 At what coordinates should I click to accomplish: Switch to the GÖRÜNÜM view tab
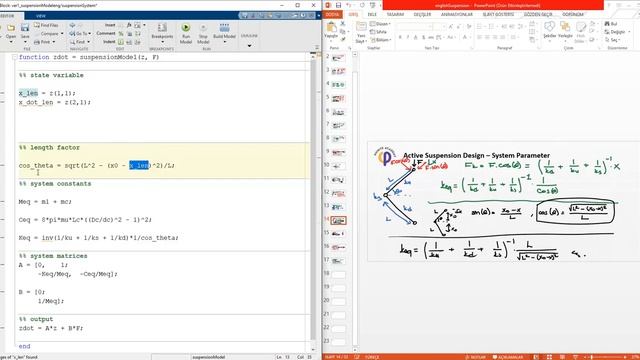tap(573, 14)
